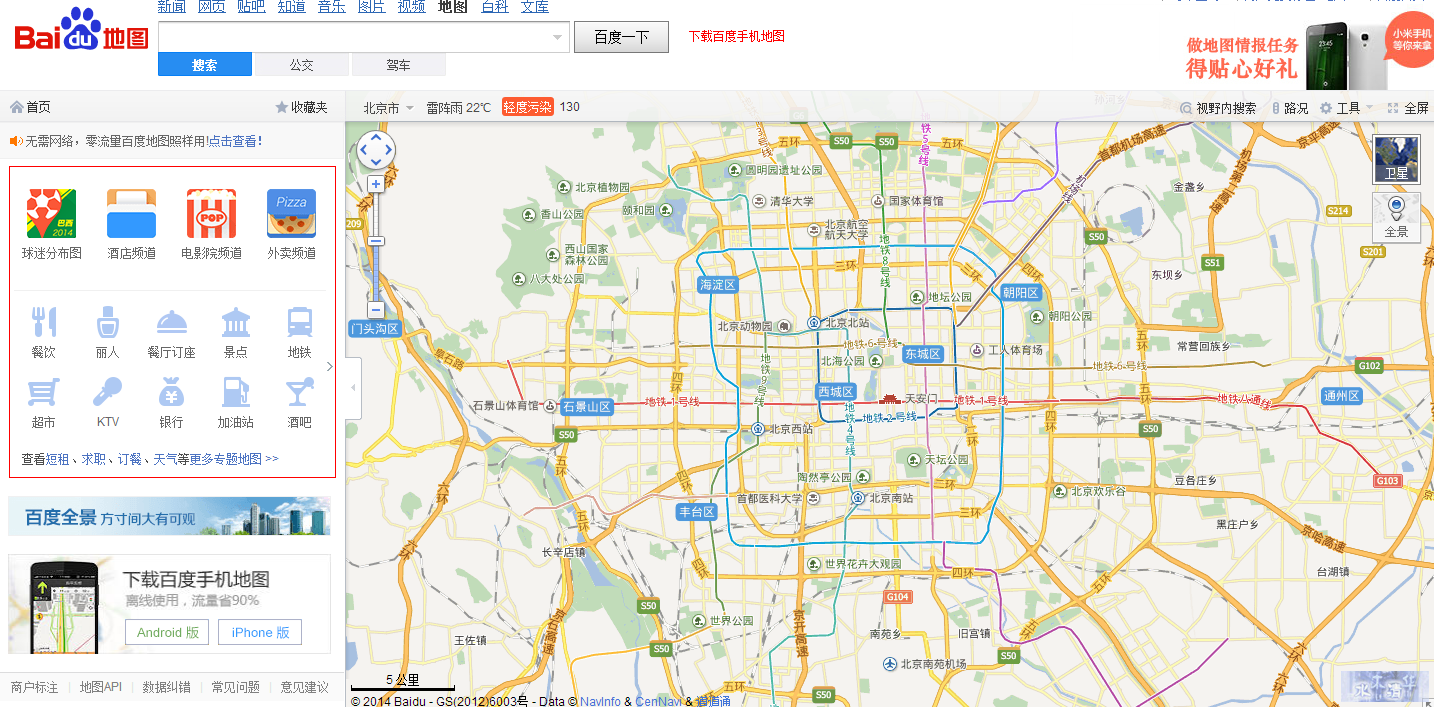Collapse the left sidebar panel arrow
The image size is (1434, 707).
353,388
